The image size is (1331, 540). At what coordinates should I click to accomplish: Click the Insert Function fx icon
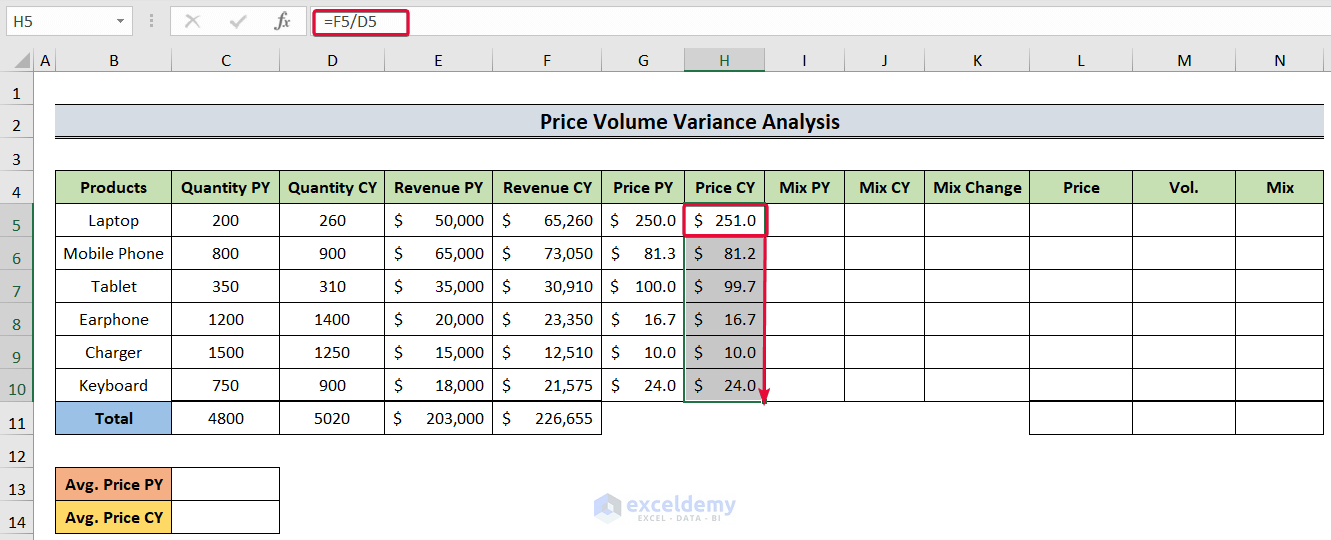[x=283, y=21]
